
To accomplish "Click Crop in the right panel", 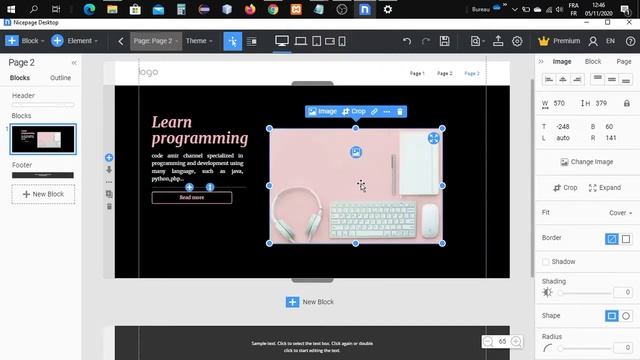I will pyautogui.click(x=565, y=188).
